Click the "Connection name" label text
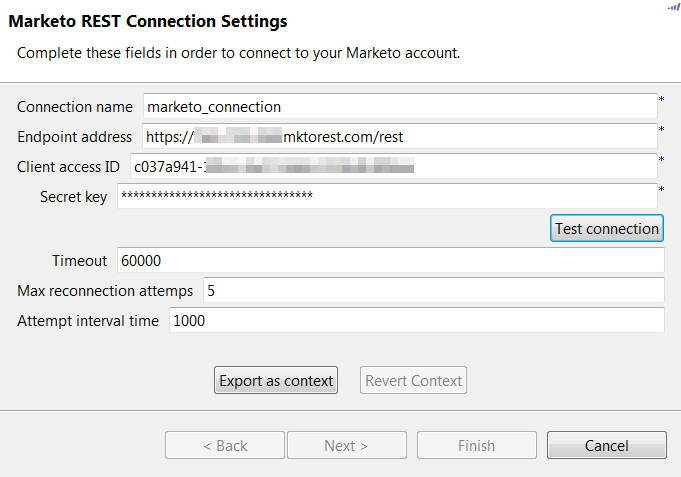The height and width of the screenshot is (477, 681). (75, 107)
